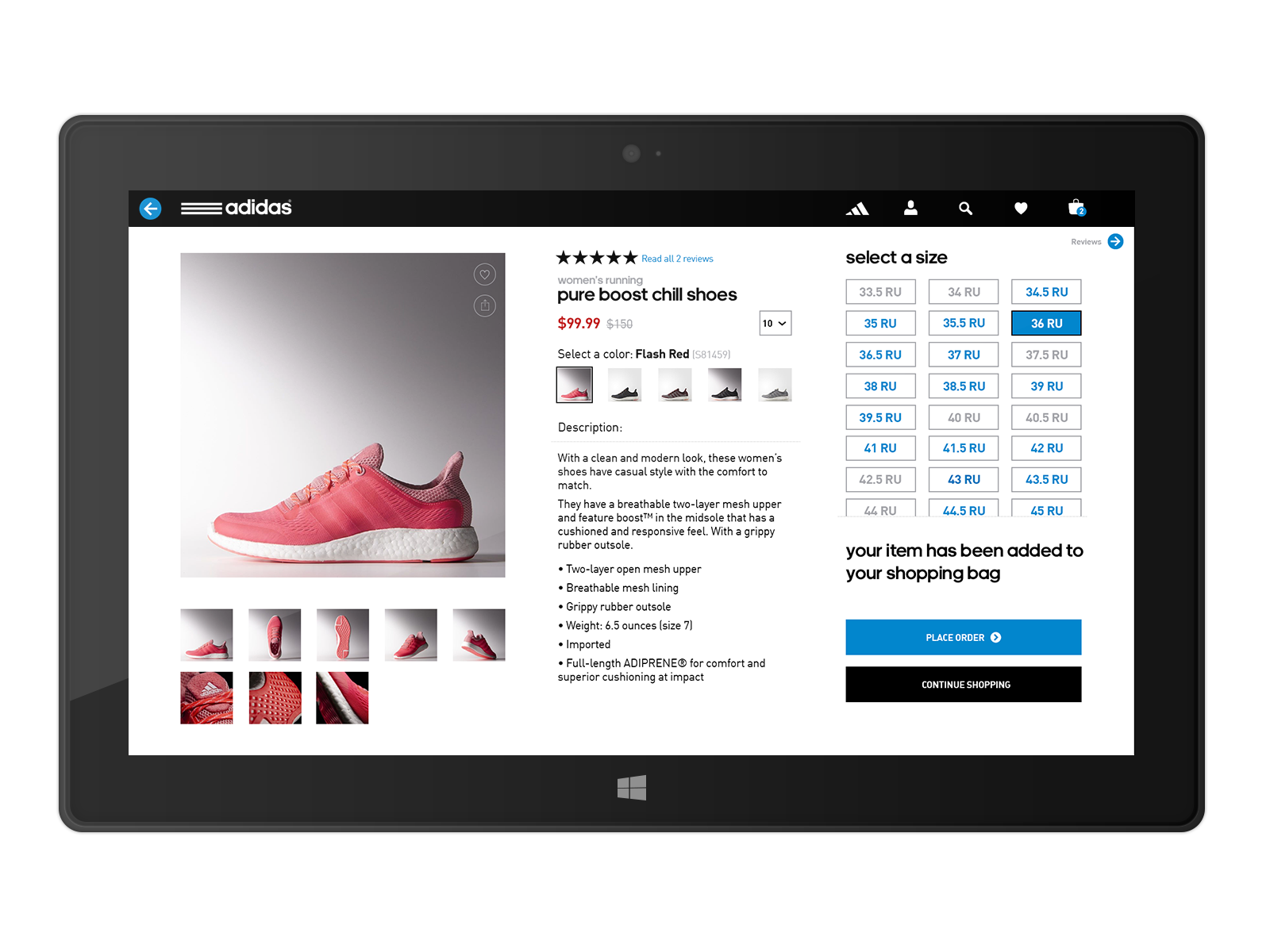Select the second black shoe color swatch

[625, 385]
